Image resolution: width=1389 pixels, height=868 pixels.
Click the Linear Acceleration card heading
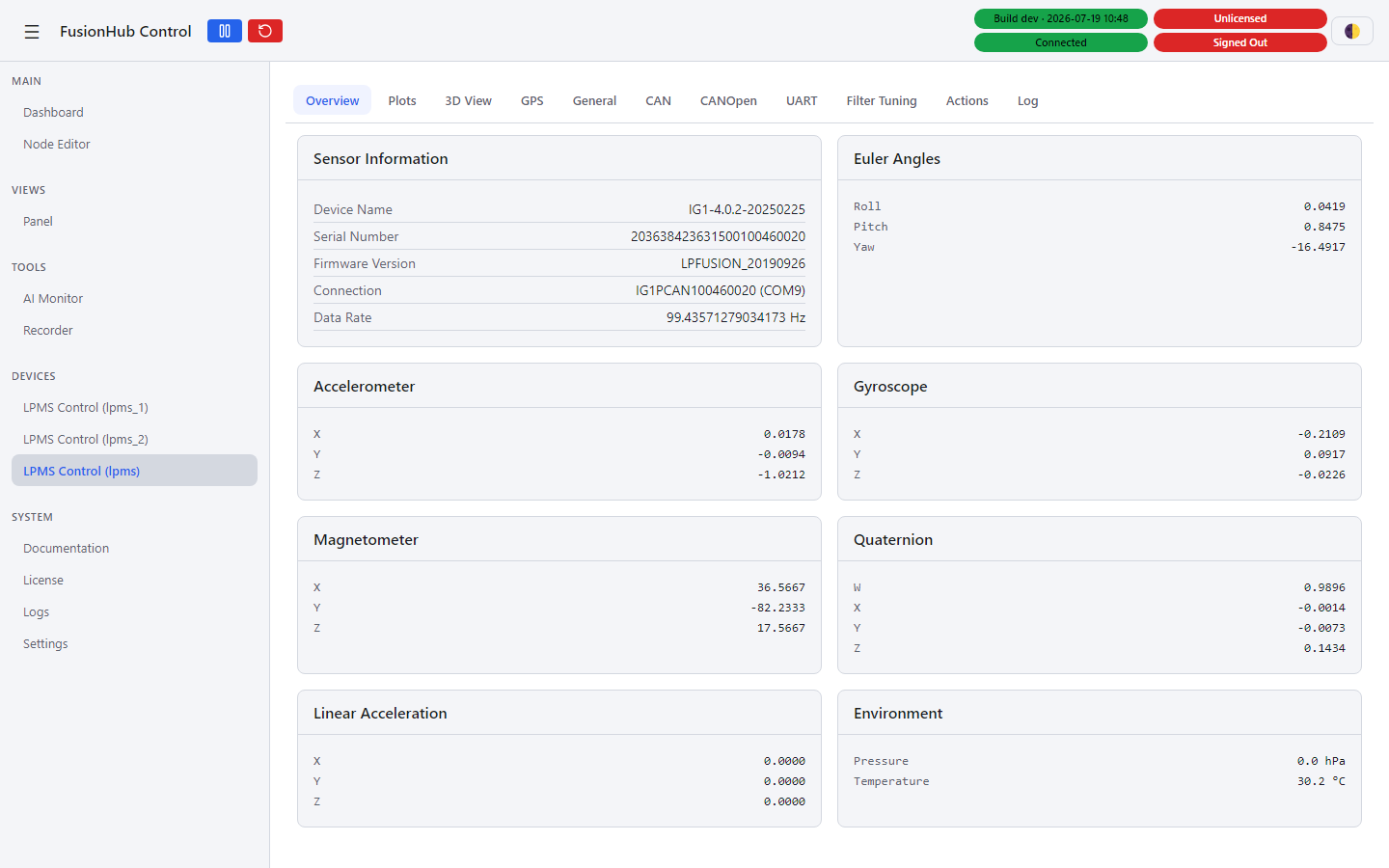(380, 714)
